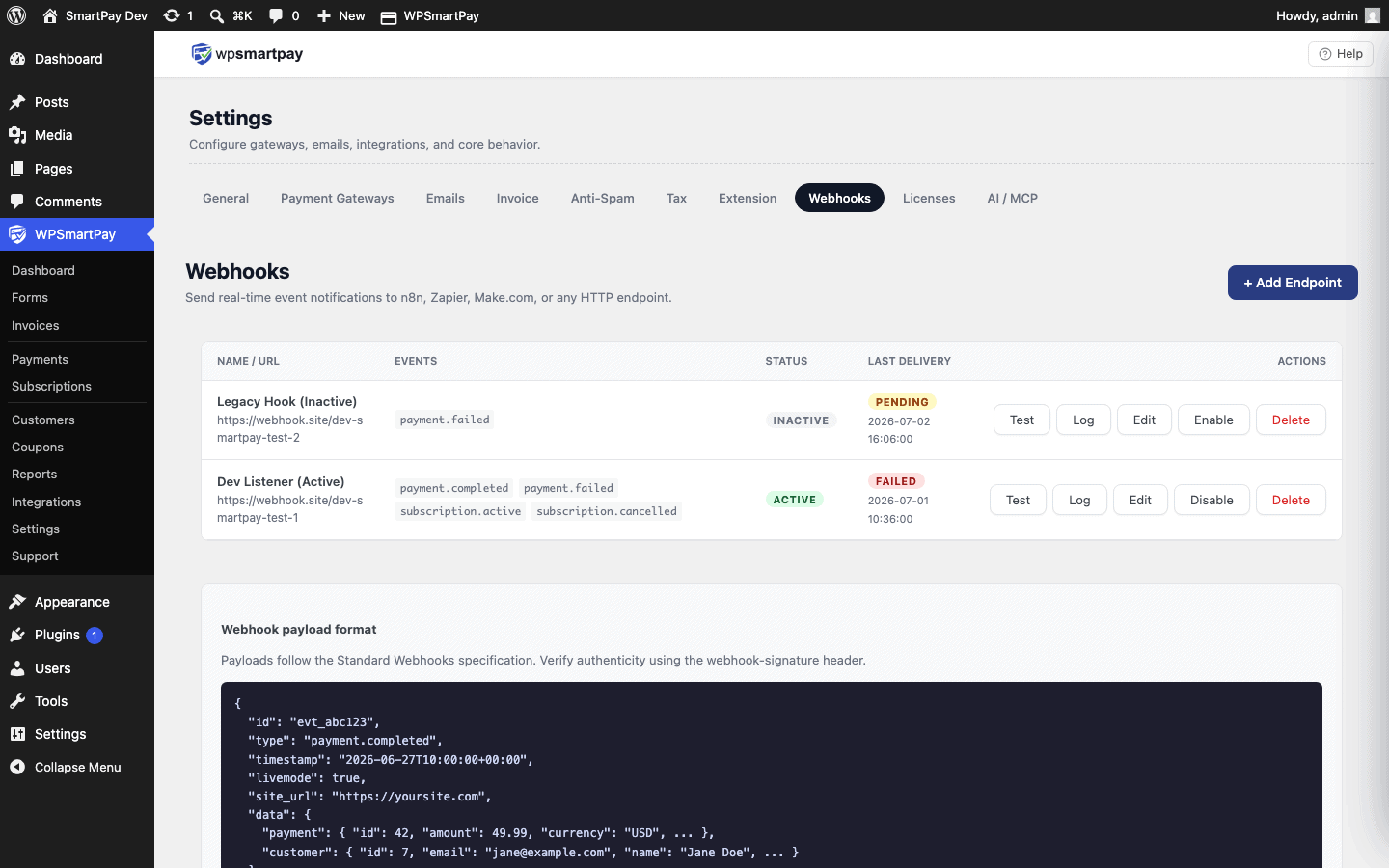Viewport: 1389px width, 868px height.
Task: Click the wpsmartpay logo in header
Action: pos(247,54)
